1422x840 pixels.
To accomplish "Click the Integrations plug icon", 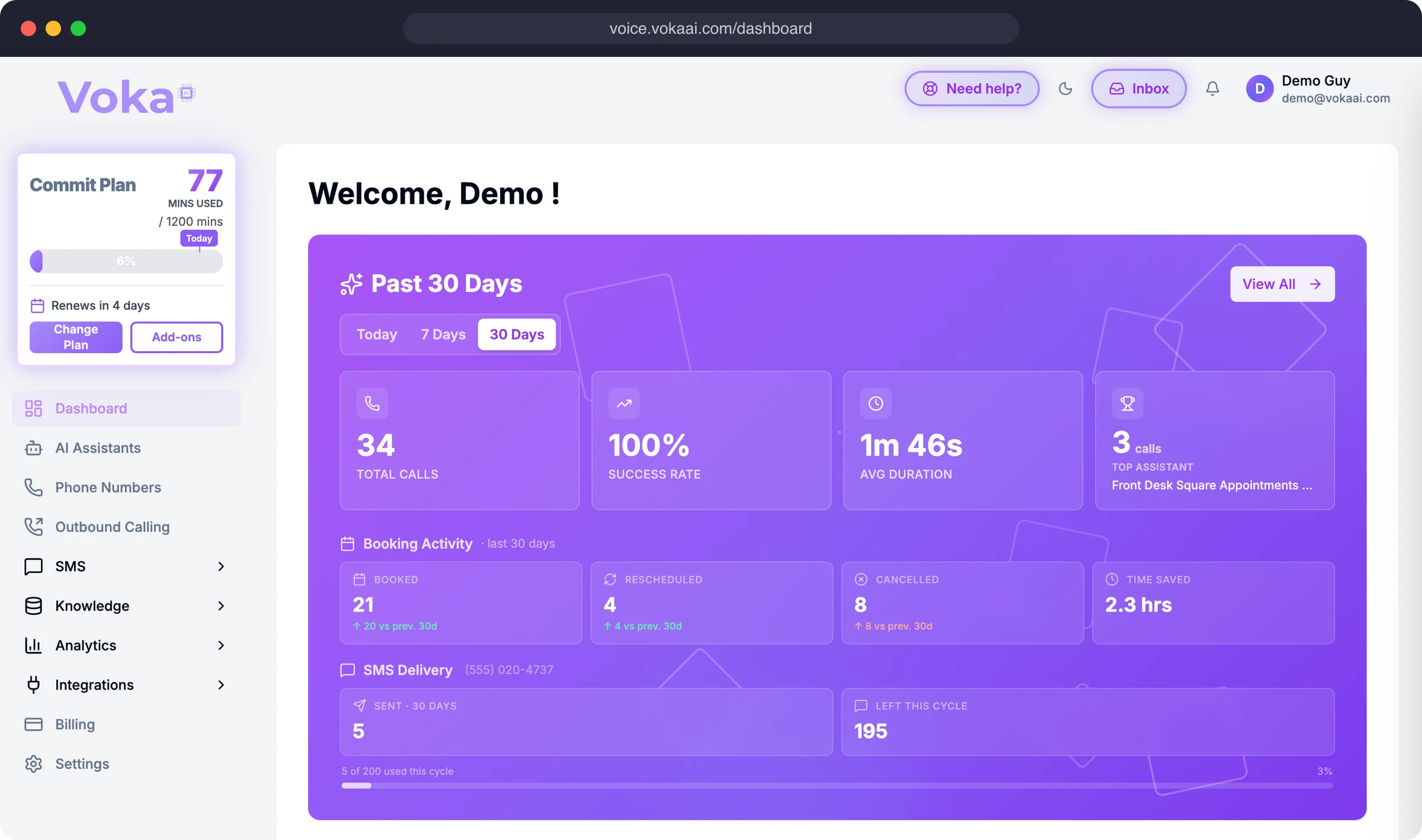I will [x=33, y=685].
